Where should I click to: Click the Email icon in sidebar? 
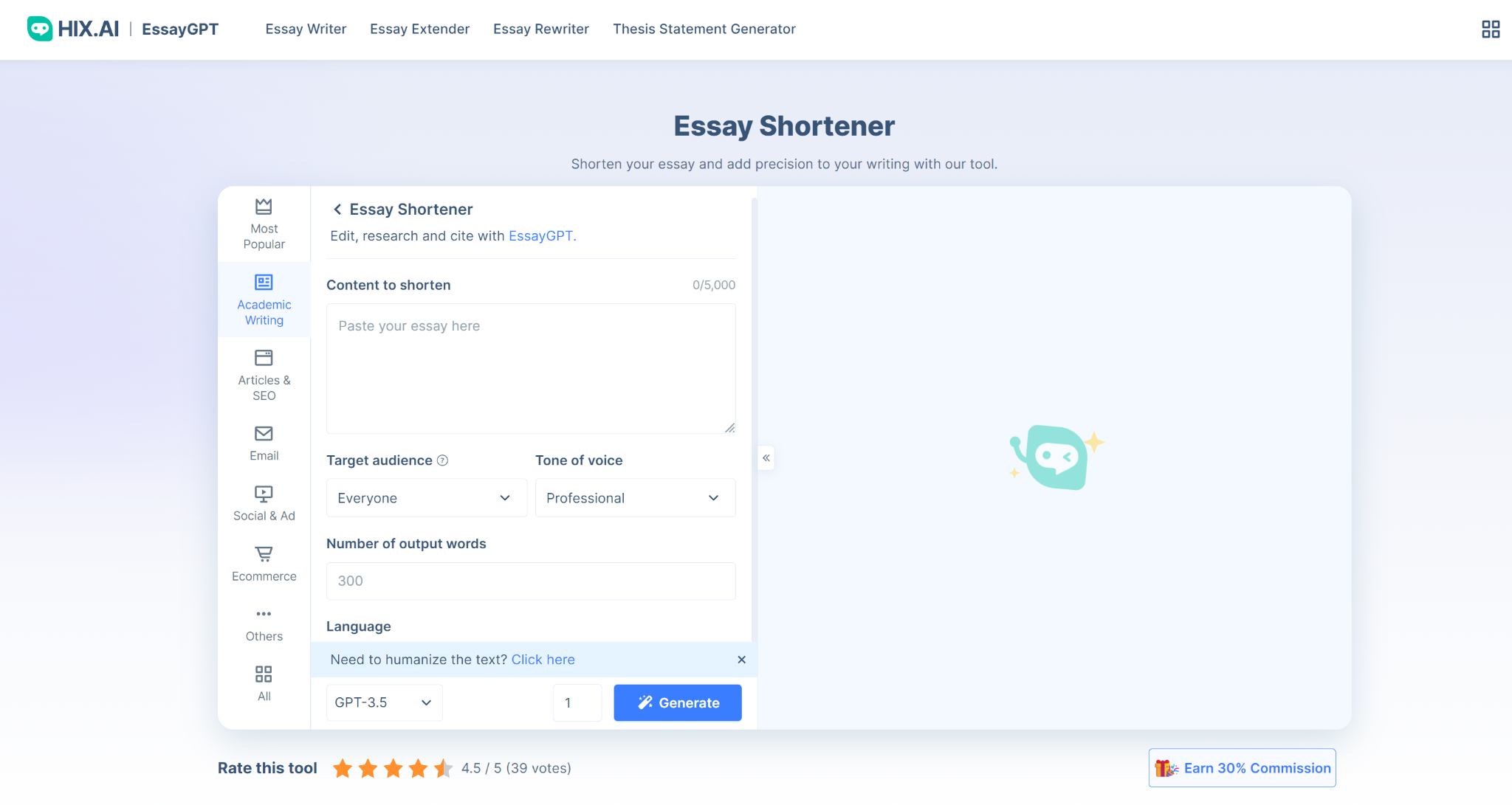coord(263,433)
